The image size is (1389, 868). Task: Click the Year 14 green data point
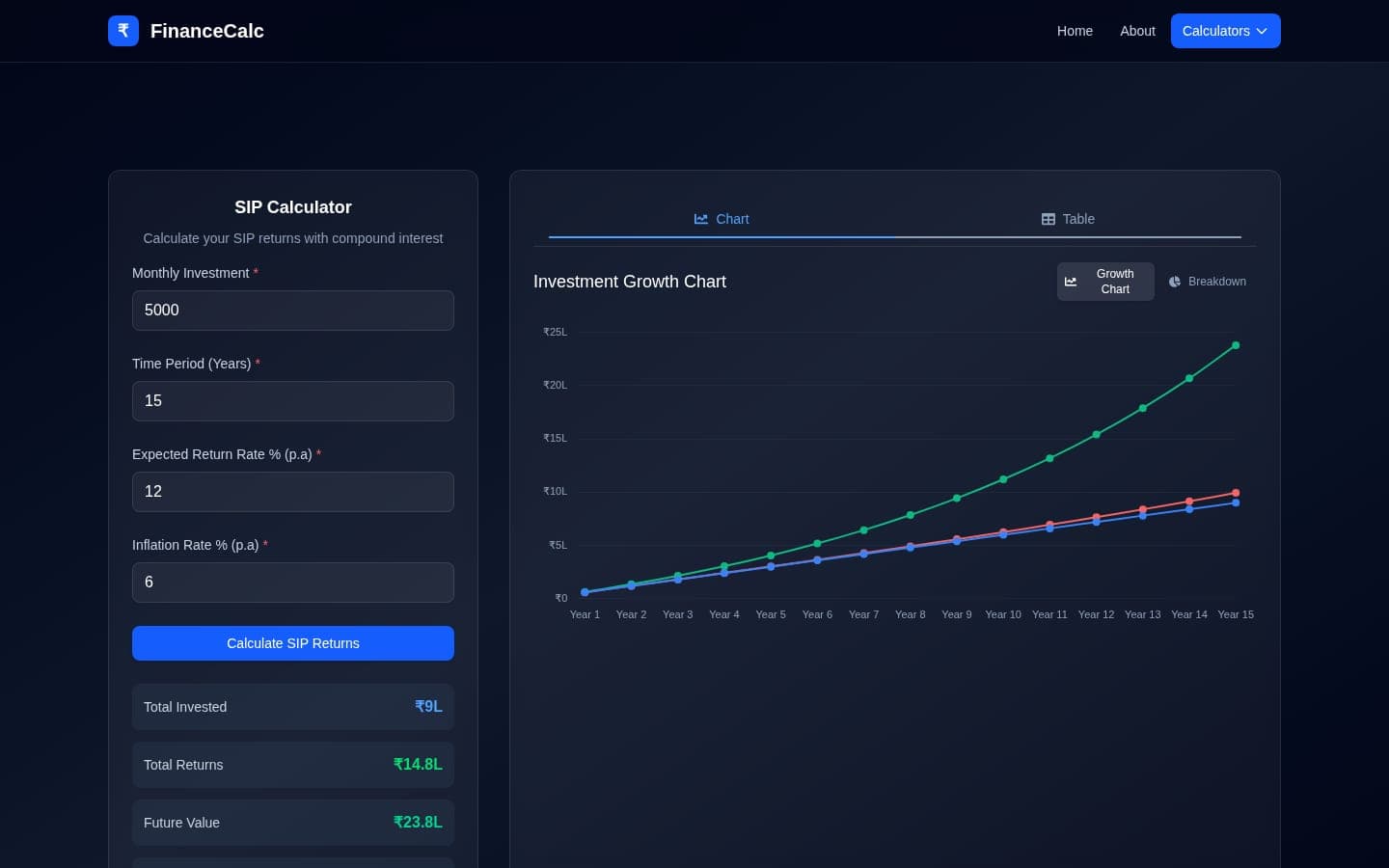click(1189, 378)
